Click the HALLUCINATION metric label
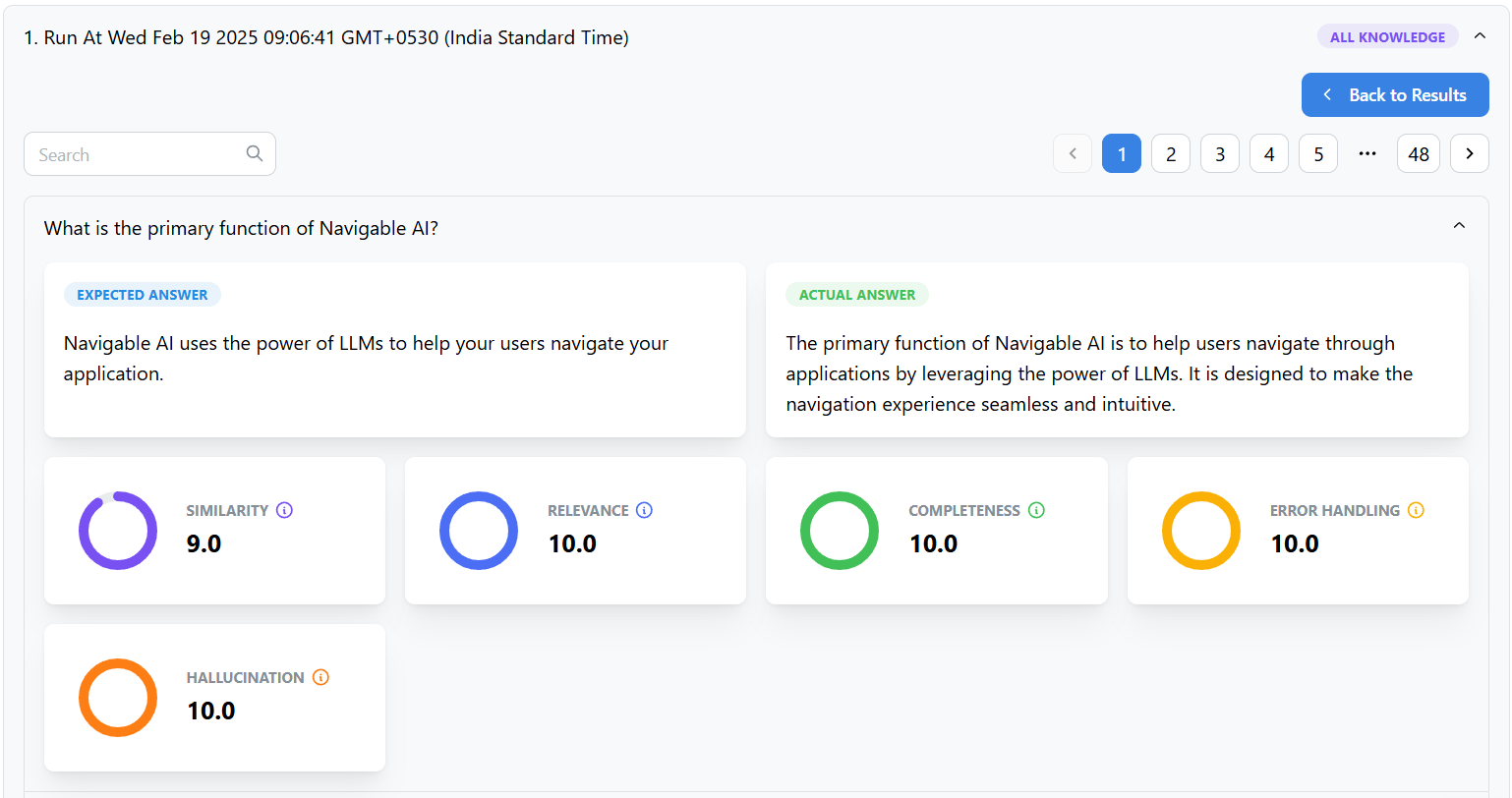Viewport: 1512px width, 798px height. (x=246, y=678)
